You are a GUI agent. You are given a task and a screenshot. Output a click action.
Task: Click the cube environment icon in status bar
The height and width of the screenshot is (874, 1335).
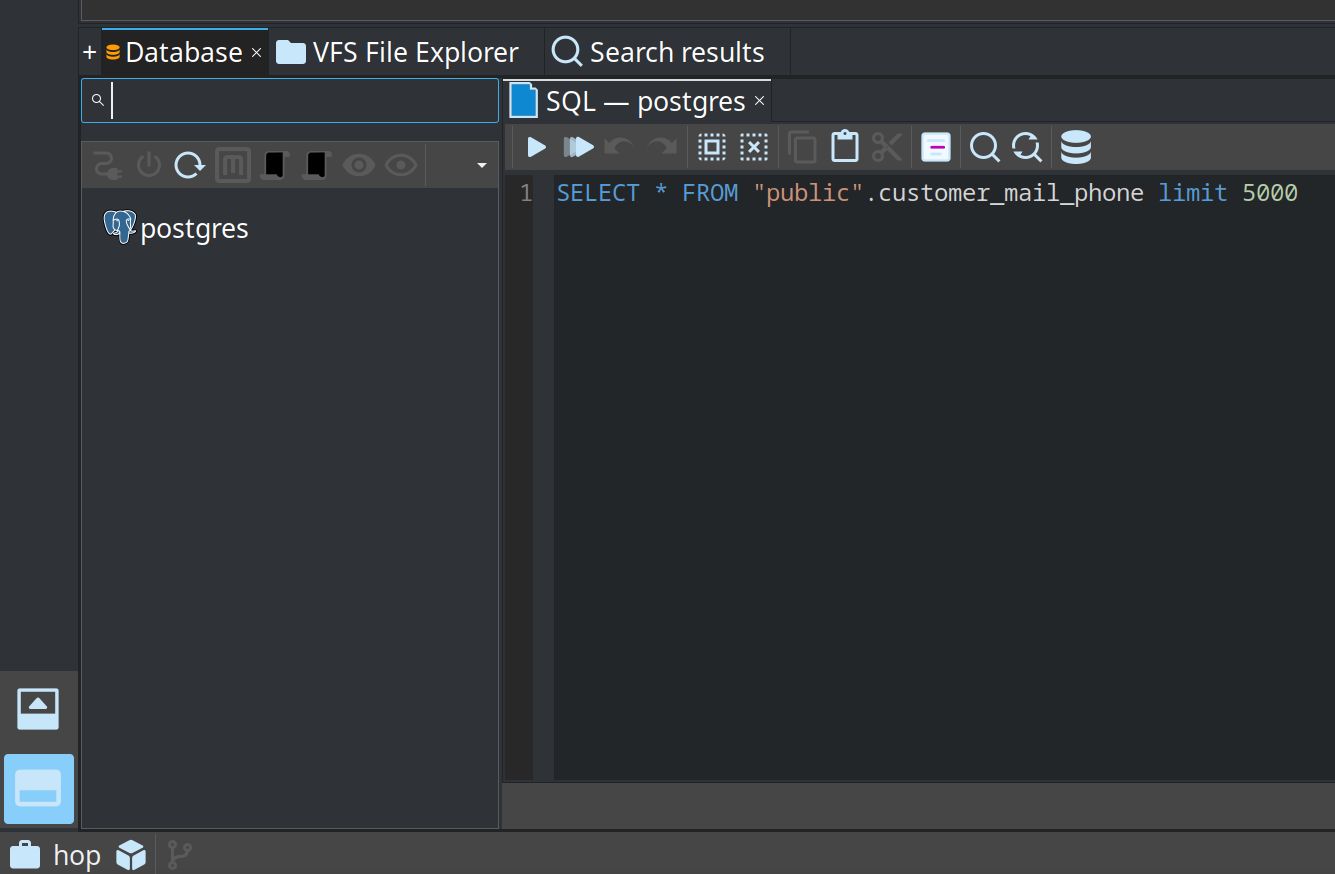131,855
